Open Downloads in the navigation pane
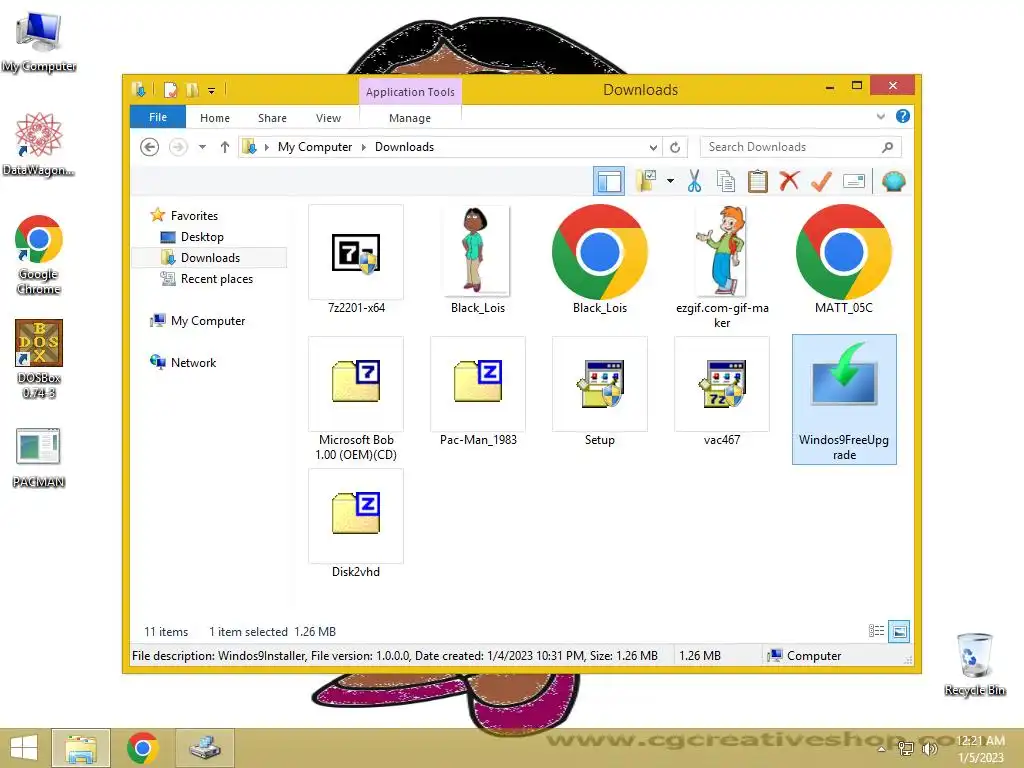Screen dimensions: 1024x768 click(x=210, y=257)
